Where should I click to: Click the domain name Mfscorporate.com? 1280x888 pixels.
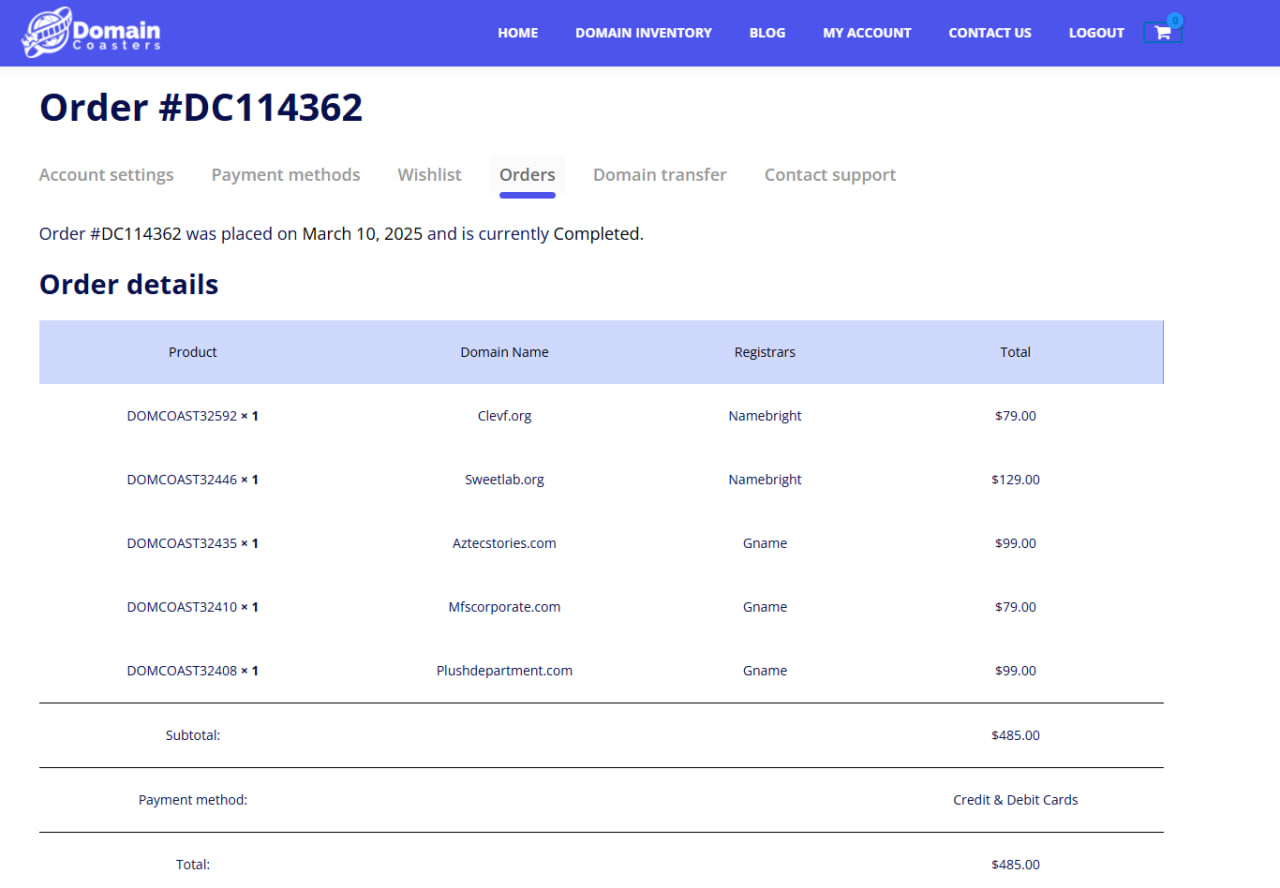505,607
